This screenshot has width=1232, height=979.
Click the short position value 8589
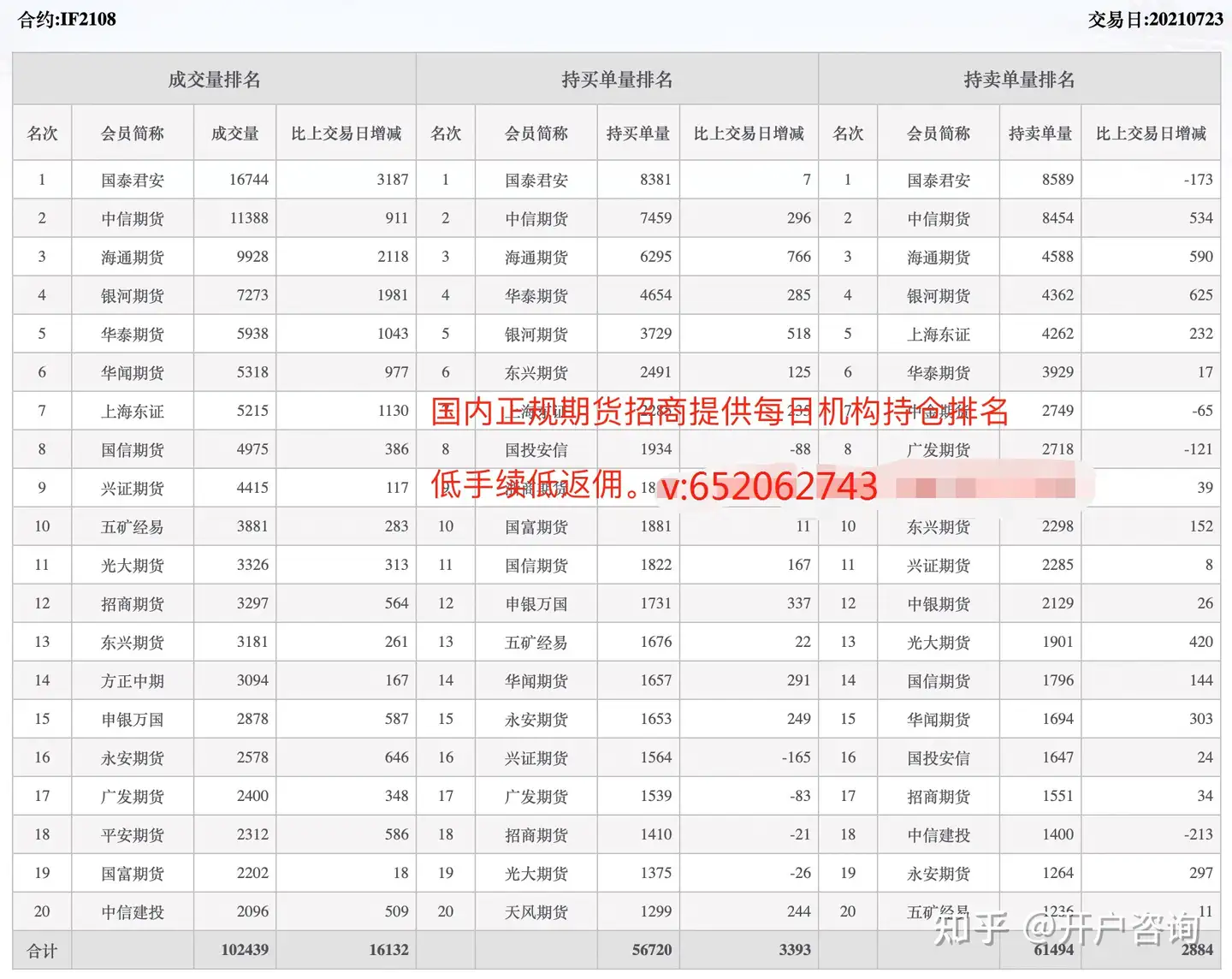tap(1057, 180)
